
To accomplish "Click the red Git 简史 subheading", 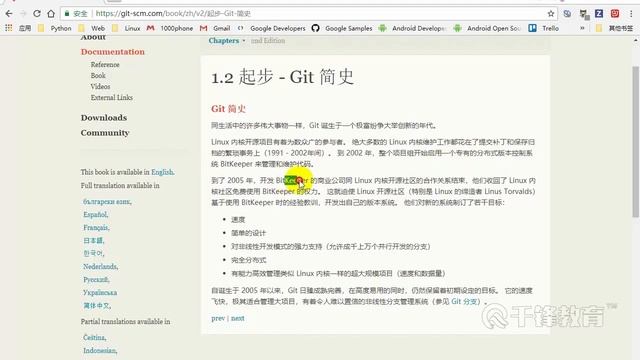I will pos(228,109).
